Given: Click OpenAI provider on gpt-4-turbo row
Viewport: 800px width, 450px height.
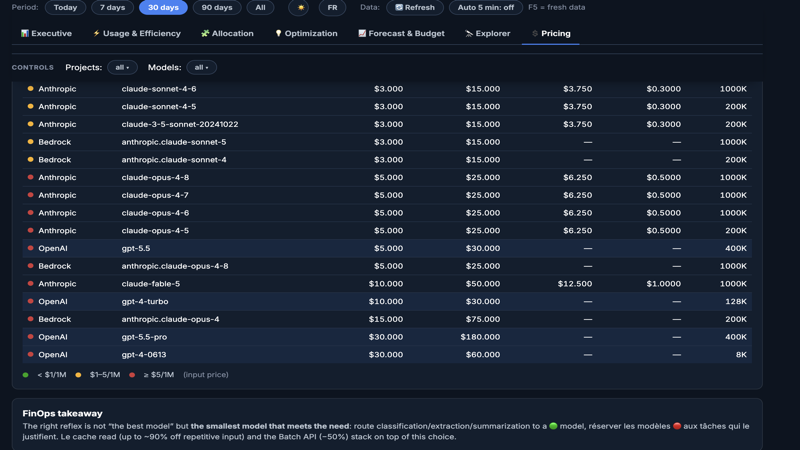Looking at the screenshot, I should [53, 302].
